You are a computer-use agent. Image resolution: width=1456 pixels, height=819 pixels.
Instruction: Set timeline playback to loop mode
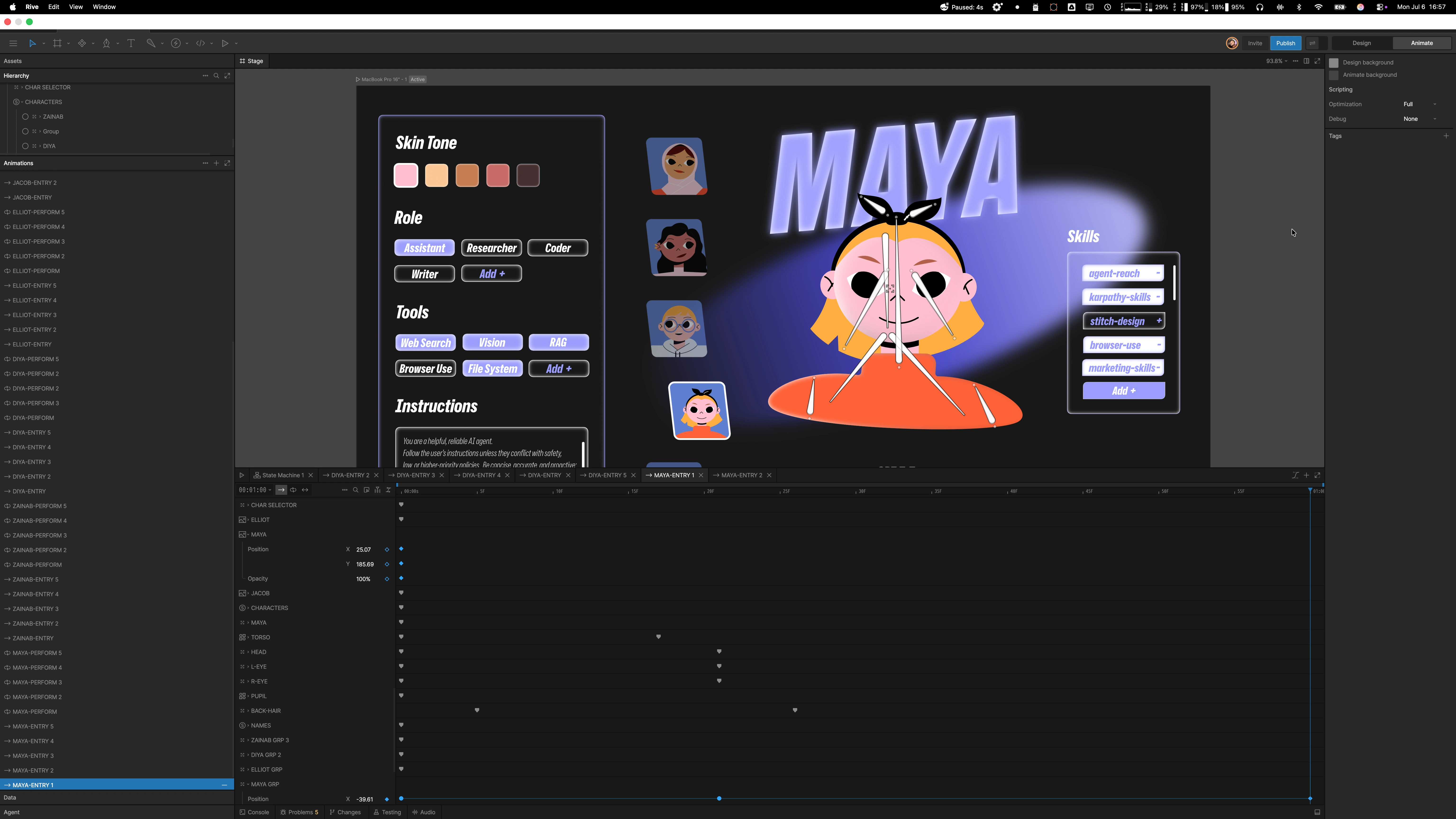(293, 490)
